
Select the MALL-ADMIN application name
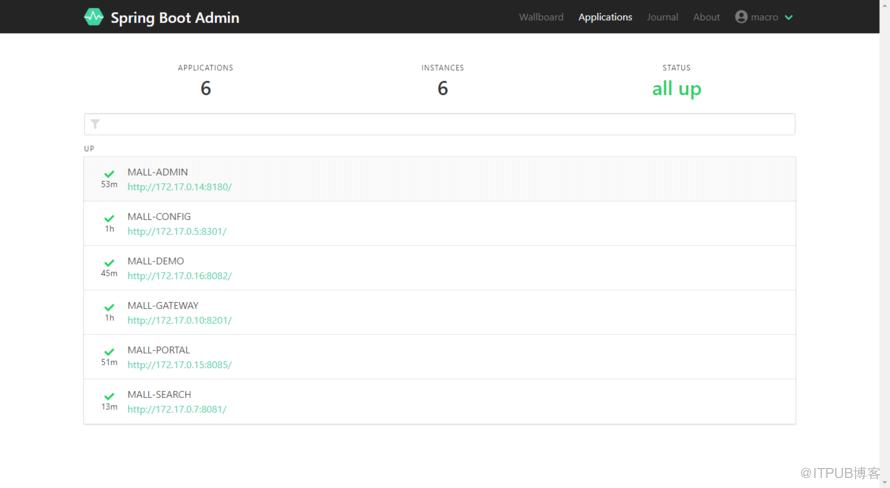pos(157,172)
